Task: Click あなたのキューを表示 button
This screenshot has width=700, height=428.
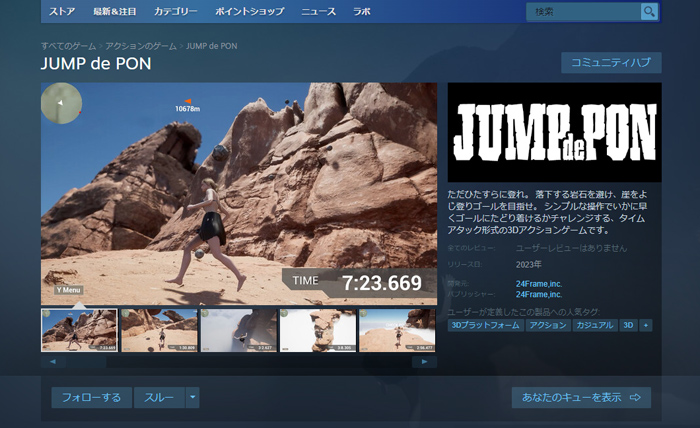Action: coord(581,397)
